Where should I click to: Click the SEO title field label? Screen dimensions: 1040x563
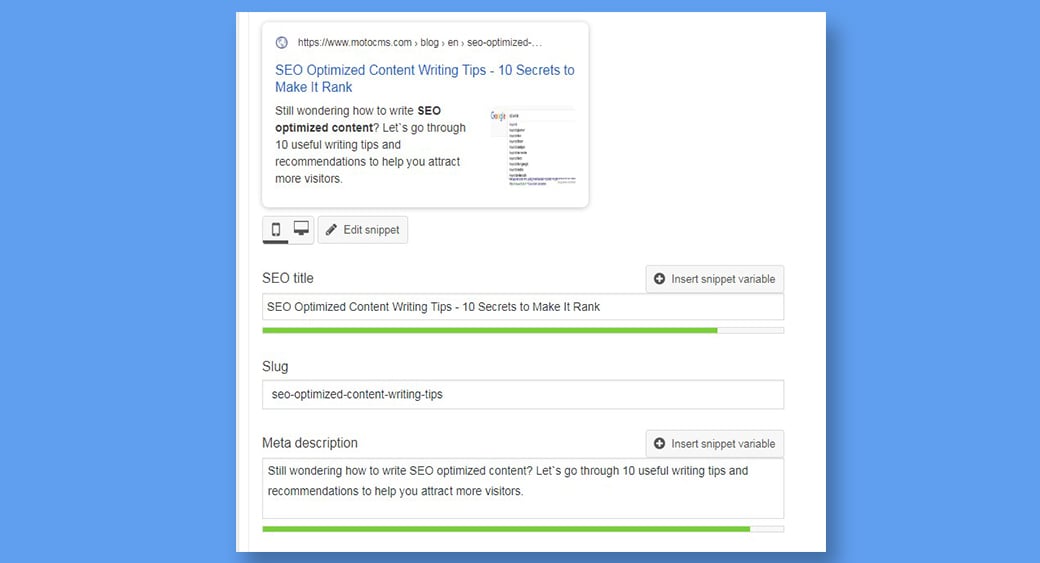pyautogui.click(x=288, y=278)
